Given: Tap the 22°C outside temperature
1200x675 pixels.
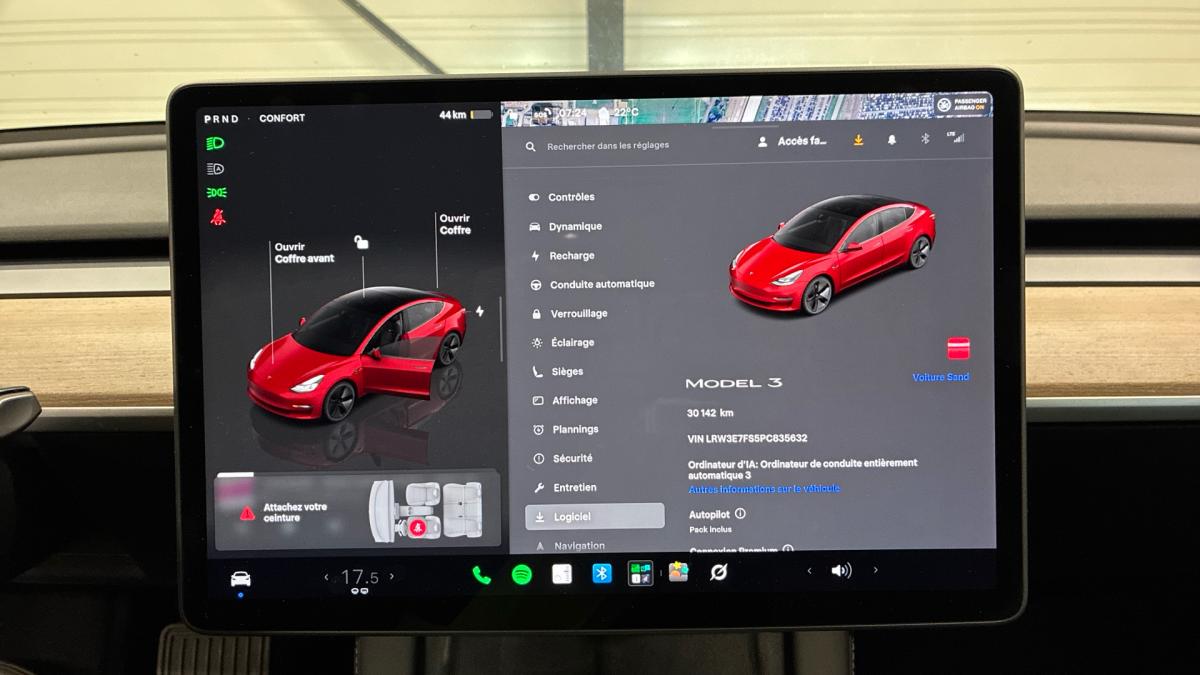Looking at the screenshot, I should click(x=626, y=112).
